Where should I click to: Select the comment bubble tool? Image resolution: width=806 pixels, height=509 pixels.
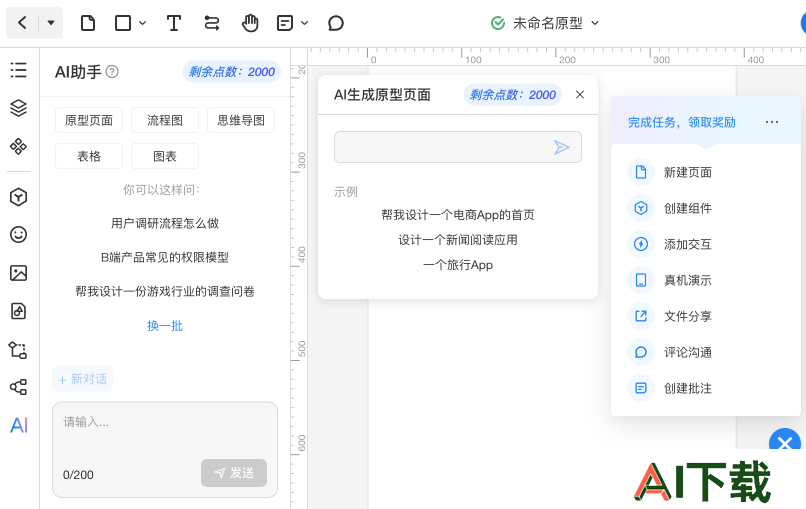click(x=336, y=23)
